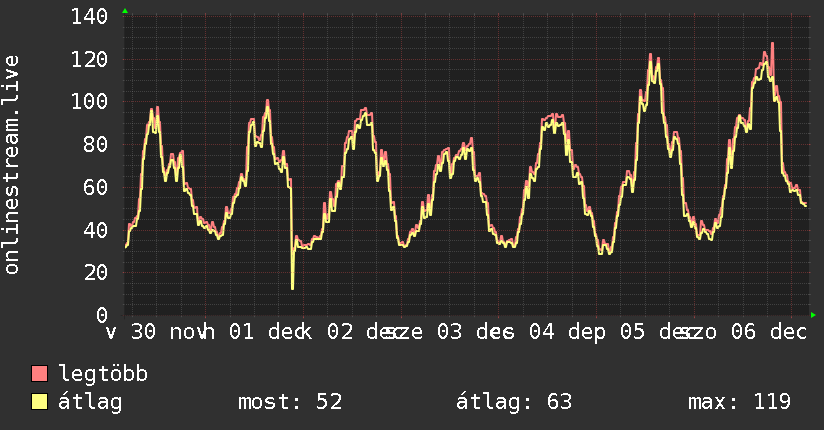This screenshot has width=824, height=430.
Task: Select the legtöbb legend label
Action: click(104, 374)
